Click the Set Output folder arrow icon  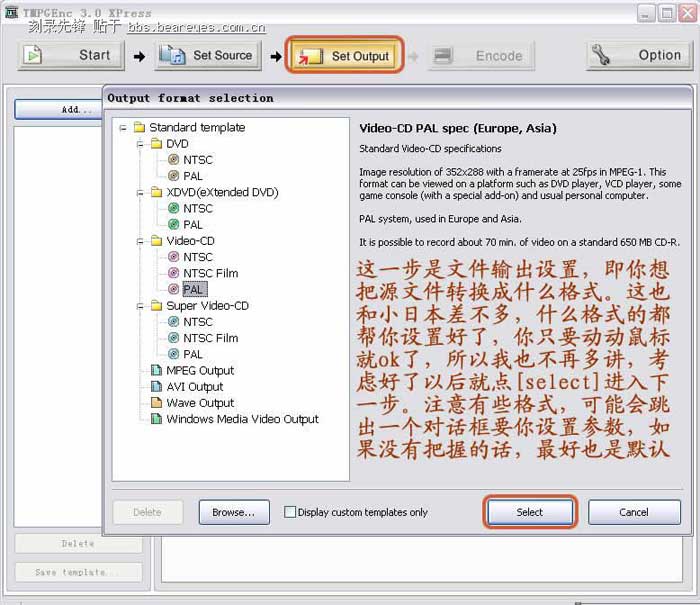tap(310, 57)
